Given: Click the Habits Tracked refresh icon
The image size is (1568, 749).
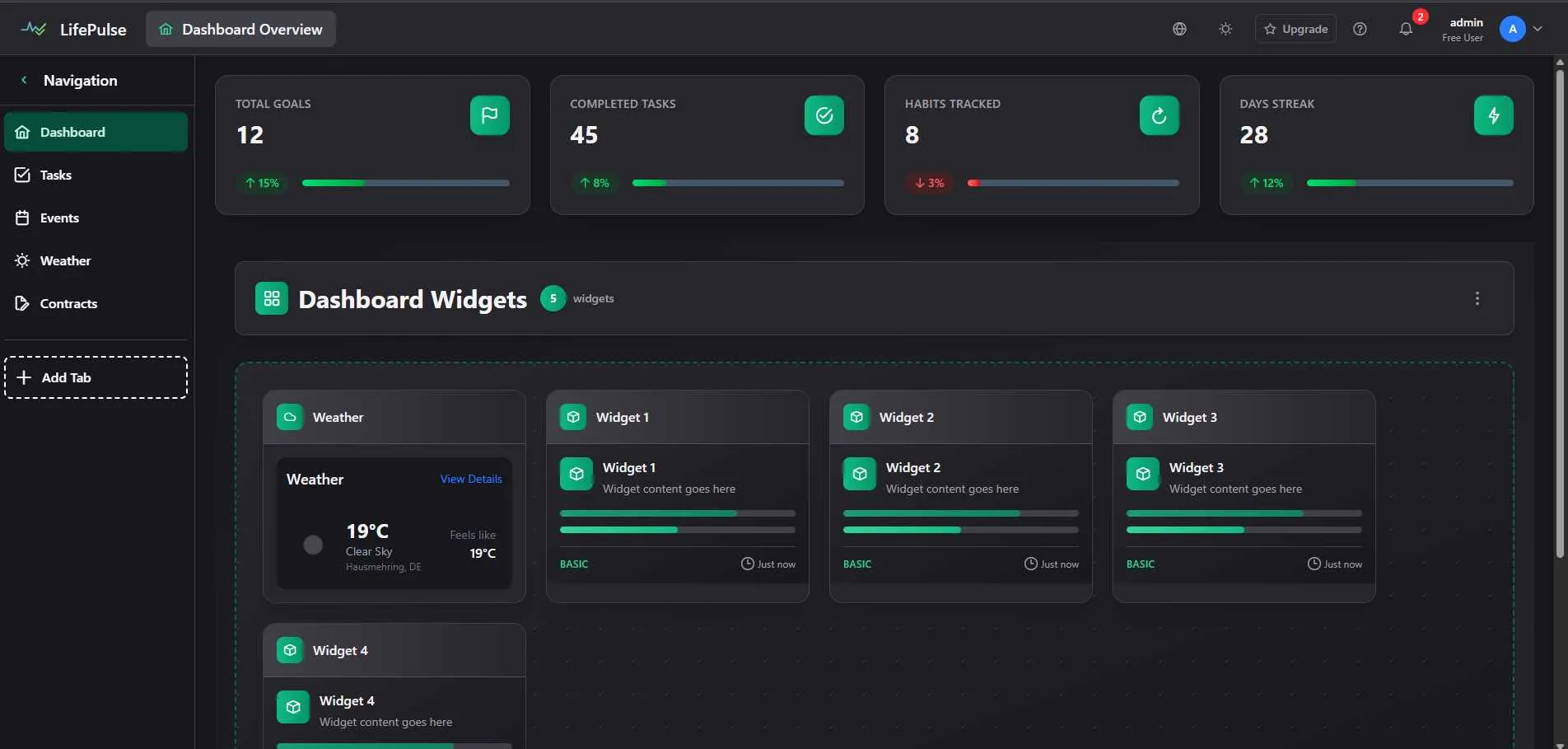Looking at the screenshot, I should point(1159,115).
